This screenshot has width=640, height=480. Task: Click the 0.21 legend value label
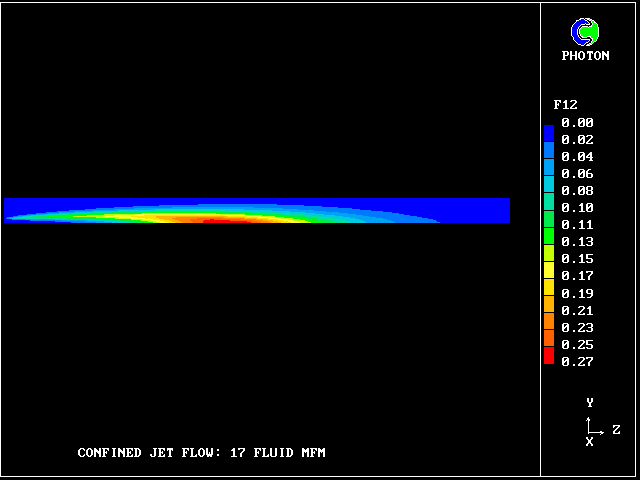coord(577,310)
